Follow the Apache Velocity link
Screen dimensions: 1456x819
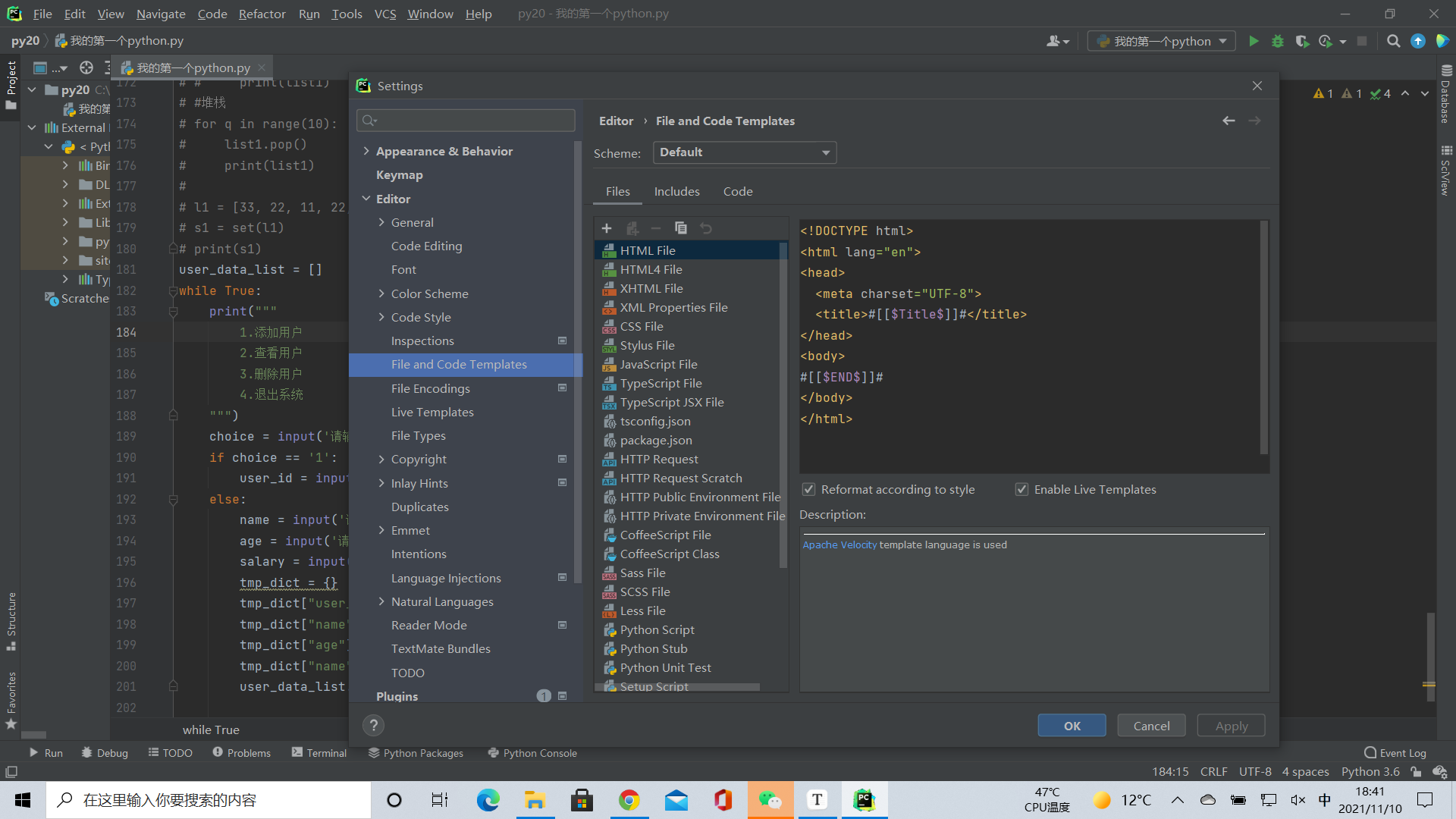point(839,544)
